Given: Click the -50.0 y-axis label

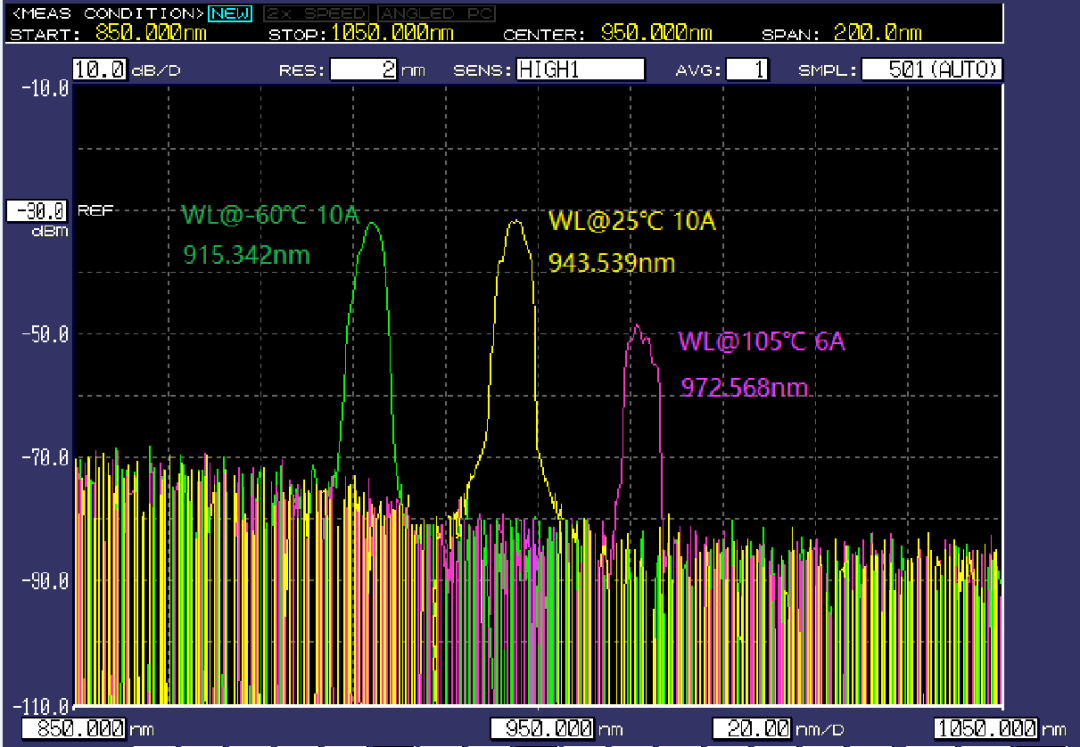Looking at the screenshot, I should 45,335.
